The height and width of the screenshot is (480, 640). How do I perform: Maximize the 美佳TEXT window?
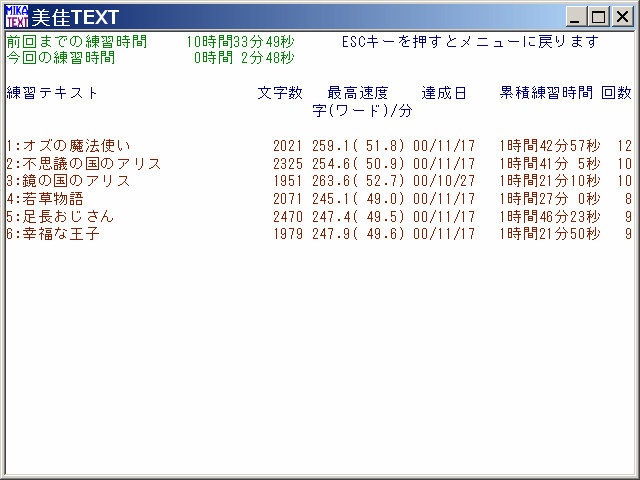[x=599, y=17]
